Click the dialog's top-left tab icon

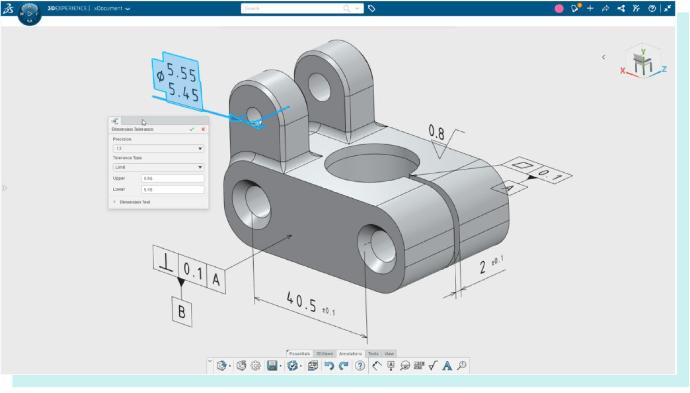(x=115, y=121)
